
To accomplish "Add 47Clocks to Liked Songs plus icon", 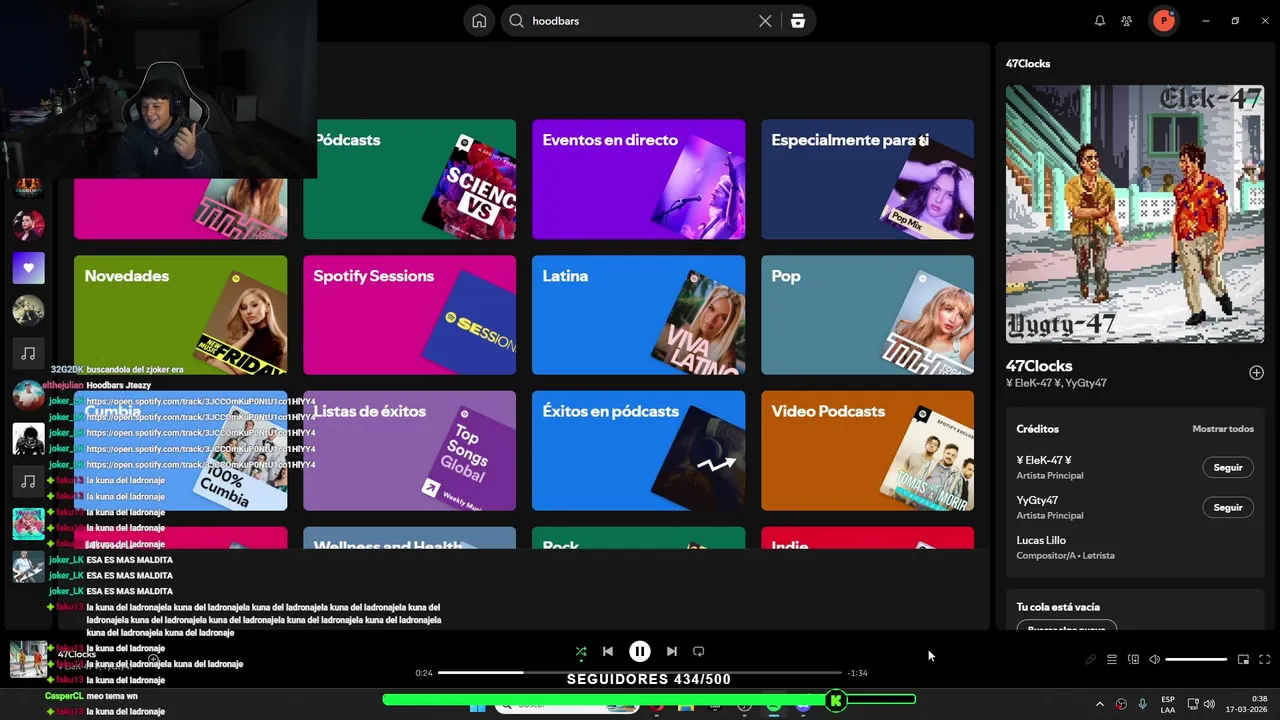I will 1256,373.
